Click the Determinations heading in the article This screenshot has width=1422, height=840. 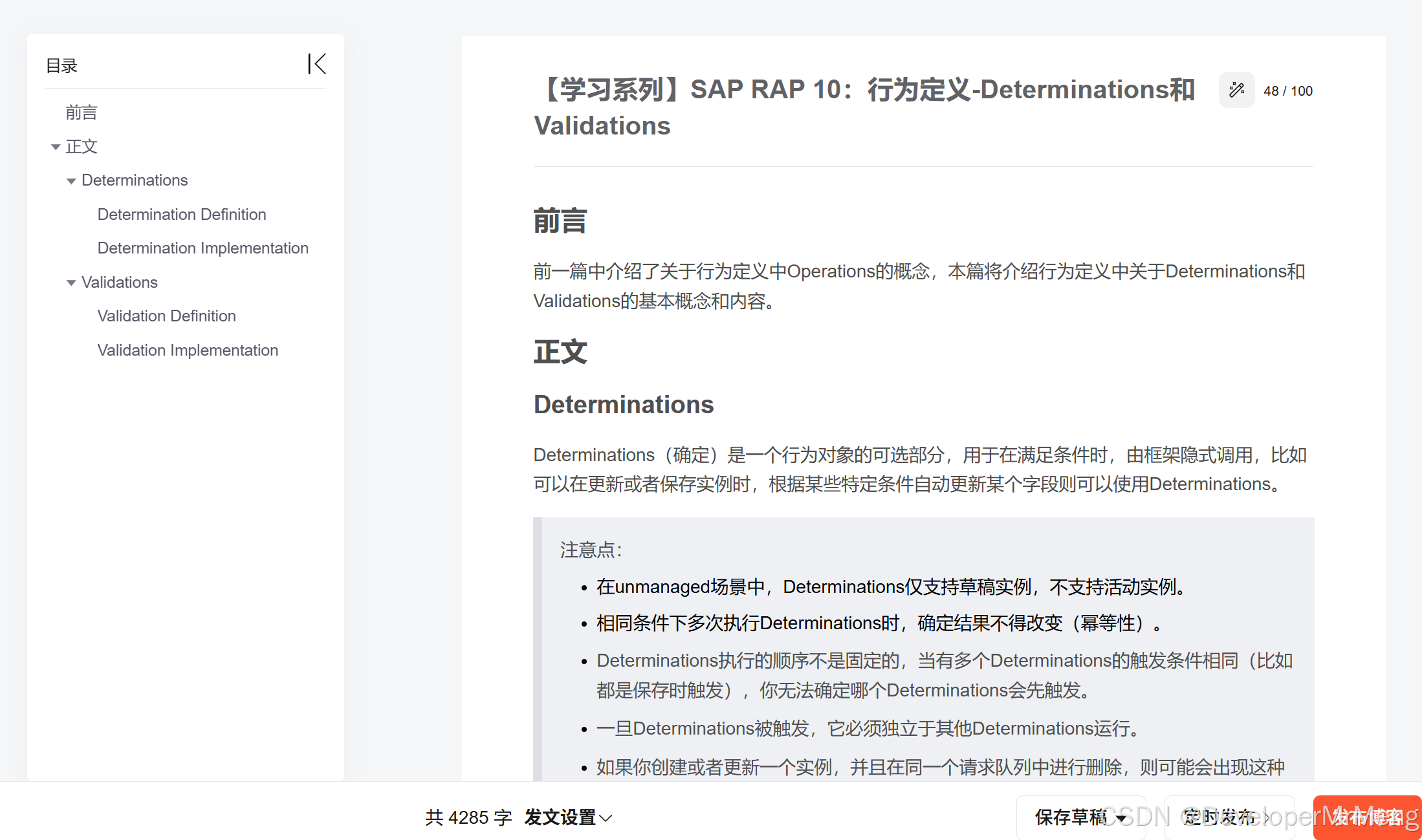point(623,405)
